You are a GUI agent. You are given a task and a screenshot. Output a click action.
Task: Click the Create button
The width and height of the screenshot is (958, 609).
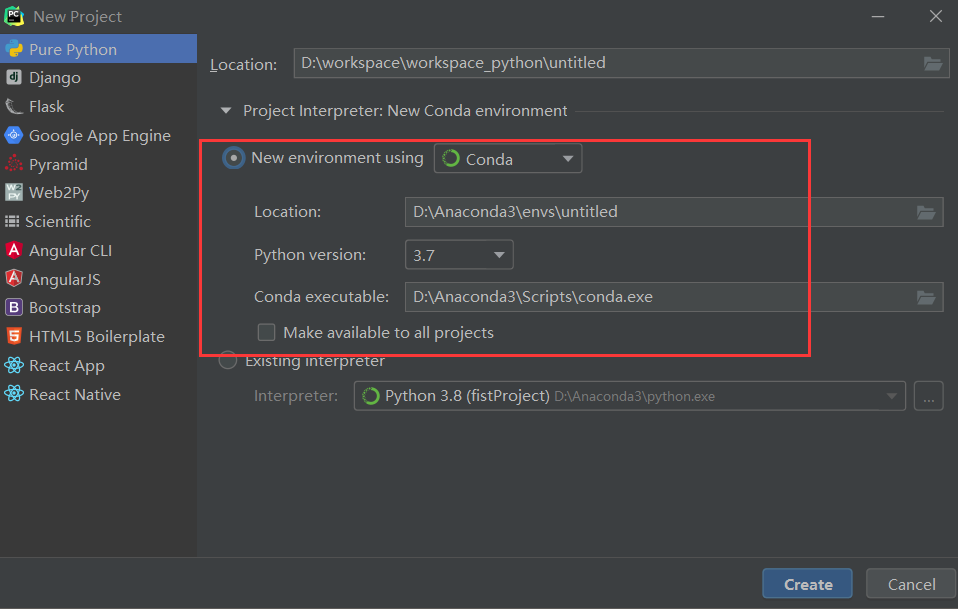click(807, 584)
